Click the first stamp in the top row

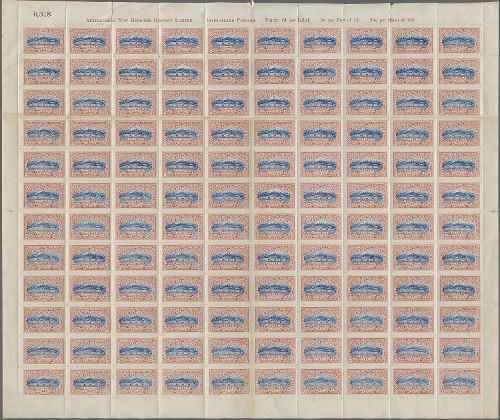click(x=44, y=41)
